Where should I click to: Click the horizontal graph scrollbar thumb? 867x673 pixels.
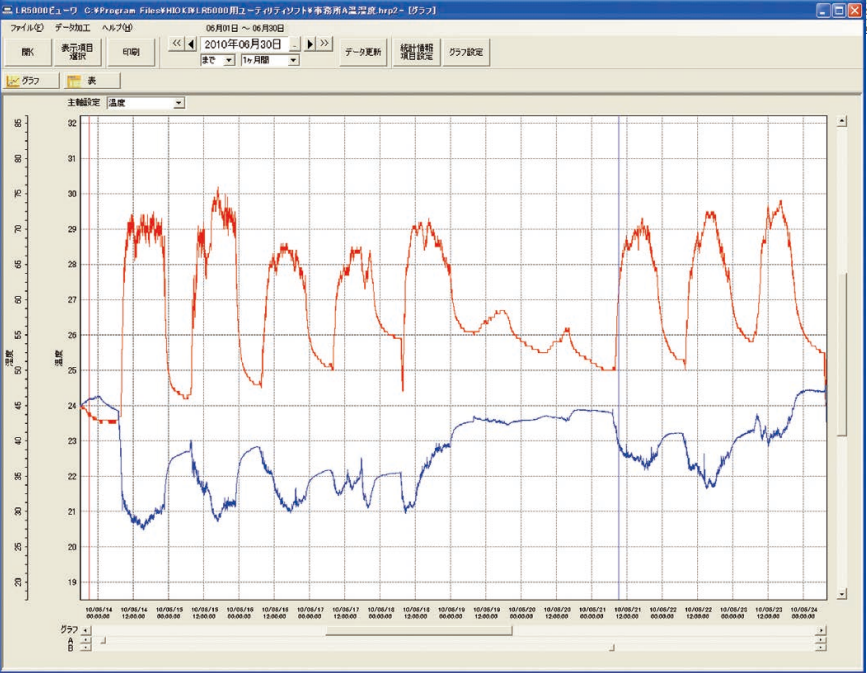point(418,631)
